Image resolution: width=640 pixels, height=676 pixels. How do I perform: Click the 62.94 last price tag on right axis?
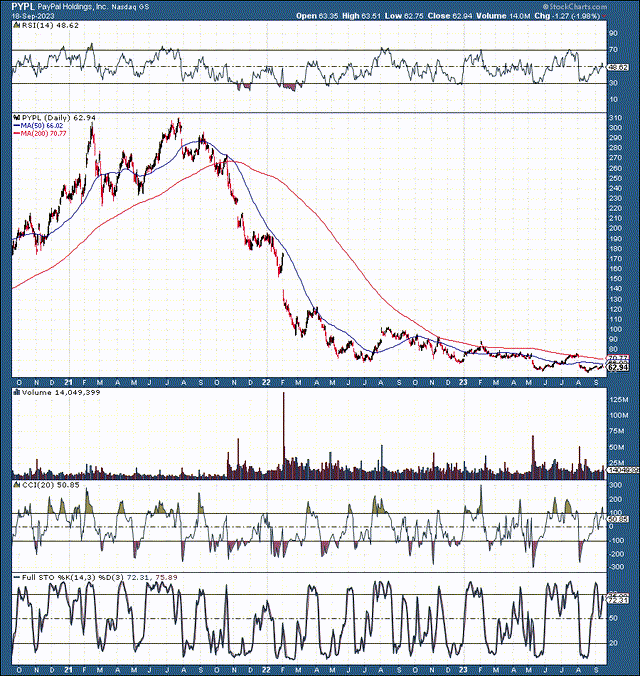pyautogui.click(x=618, y=367)
